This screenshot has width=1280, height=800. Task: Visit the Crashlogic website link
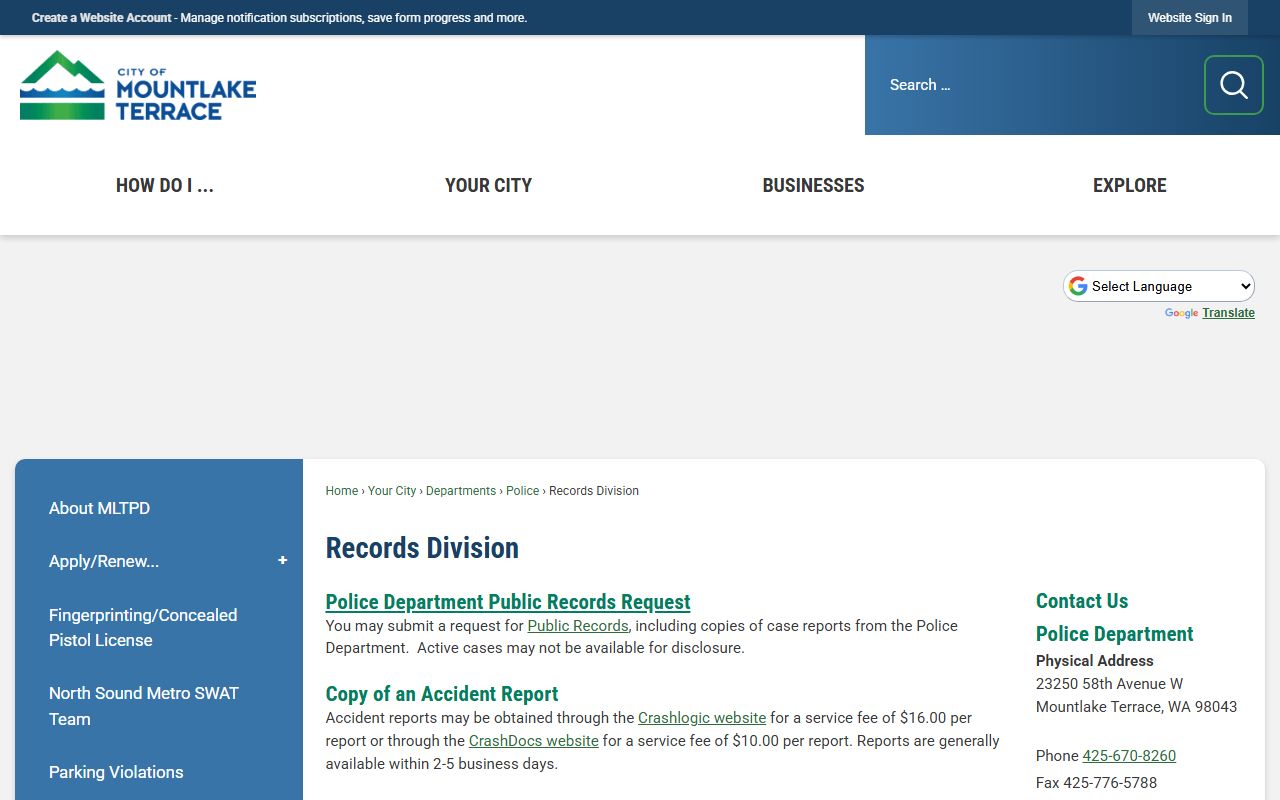click(x=702, y=718)
